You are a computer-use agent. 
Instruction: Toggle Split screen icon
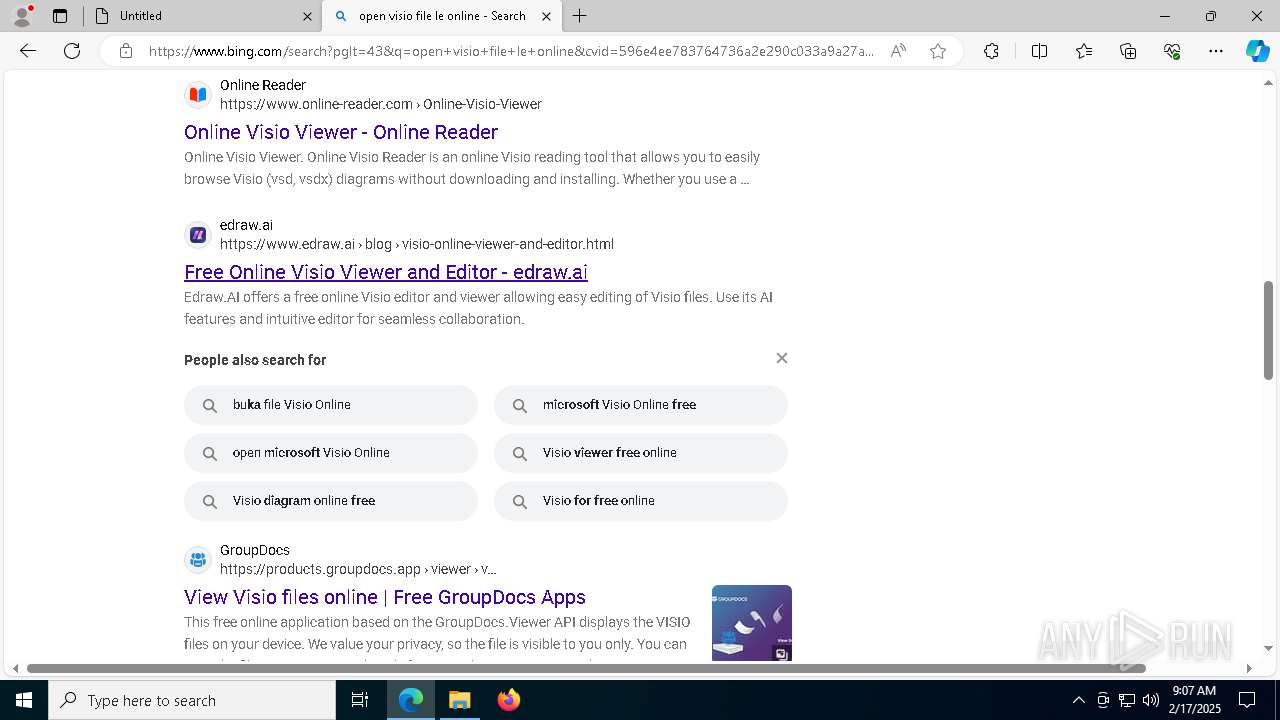pos(1039,51)
